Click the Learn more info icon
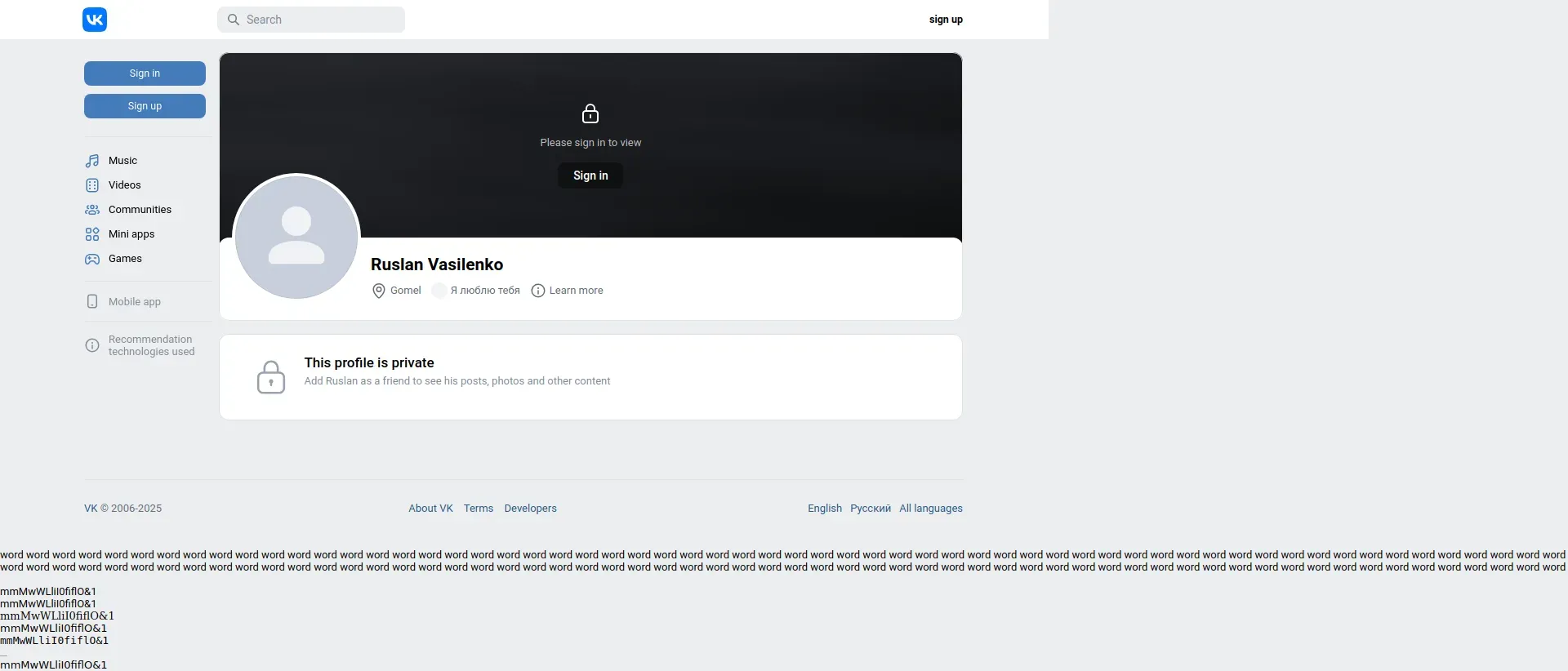 [x=538, y=291]
